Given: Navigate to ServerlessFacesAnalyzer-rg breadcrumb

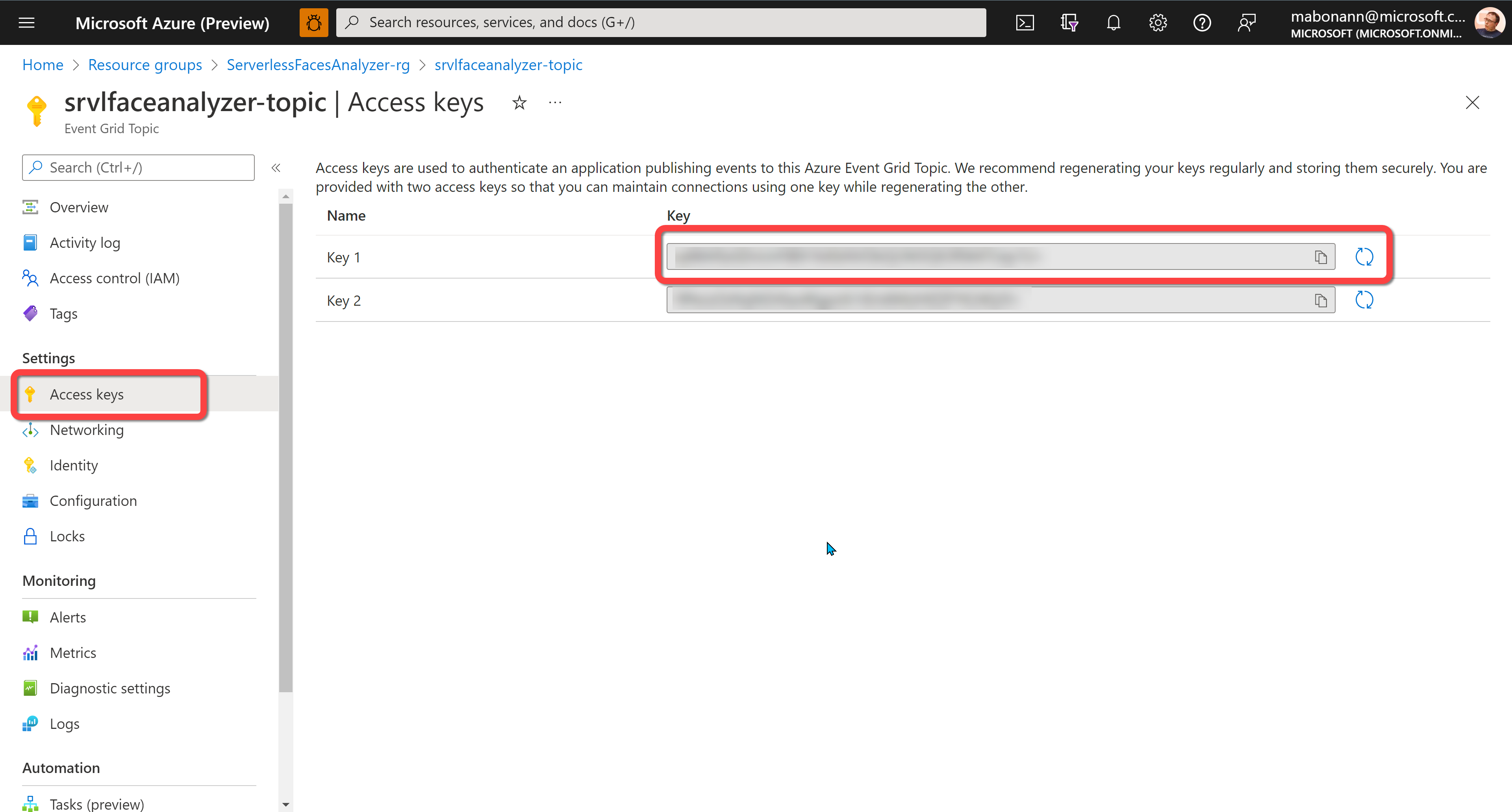Looking at the screenshot, I should tap(318, 65).
